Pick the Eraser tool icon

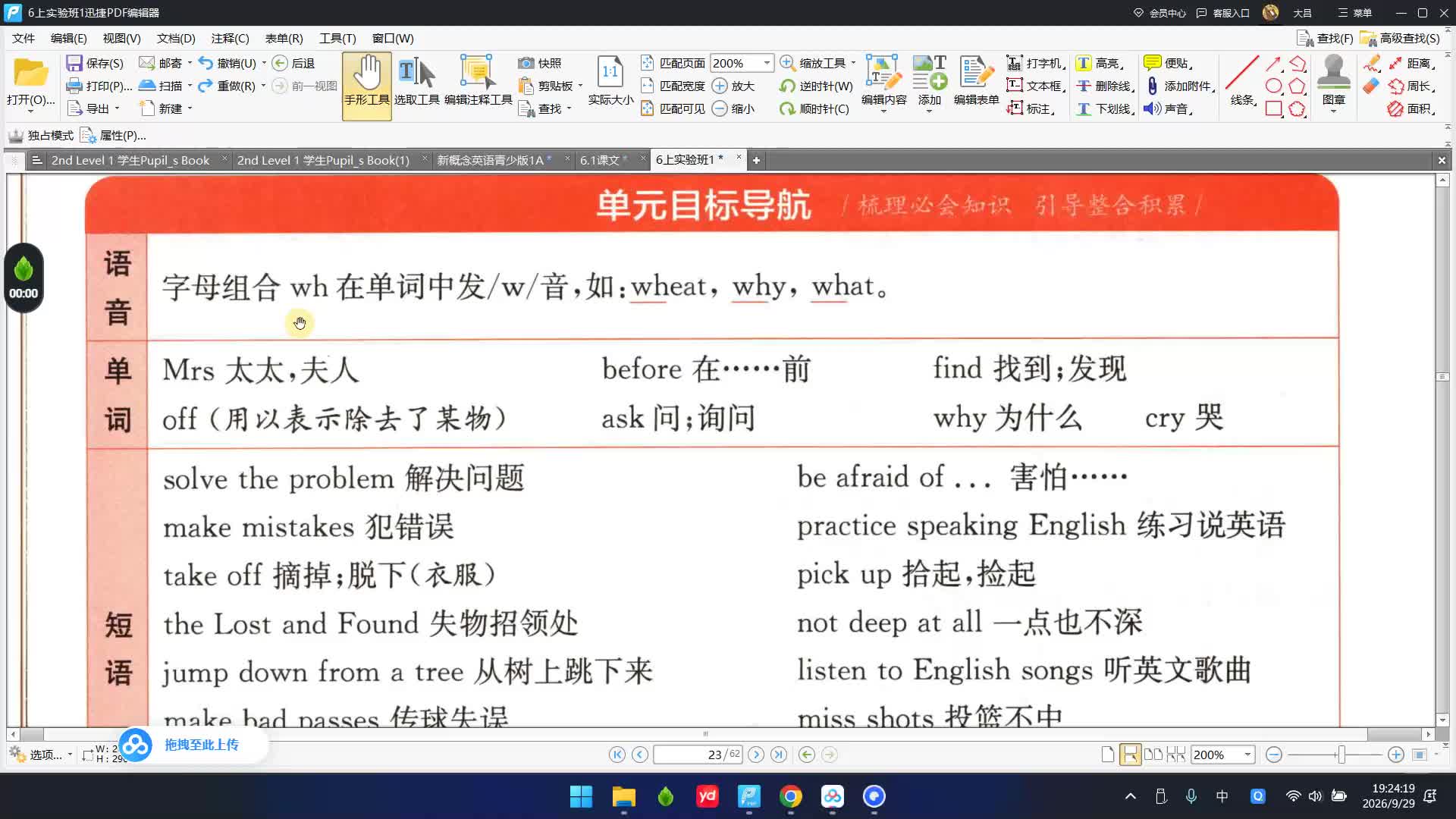pyautogui.click(x=1371, y=86)
